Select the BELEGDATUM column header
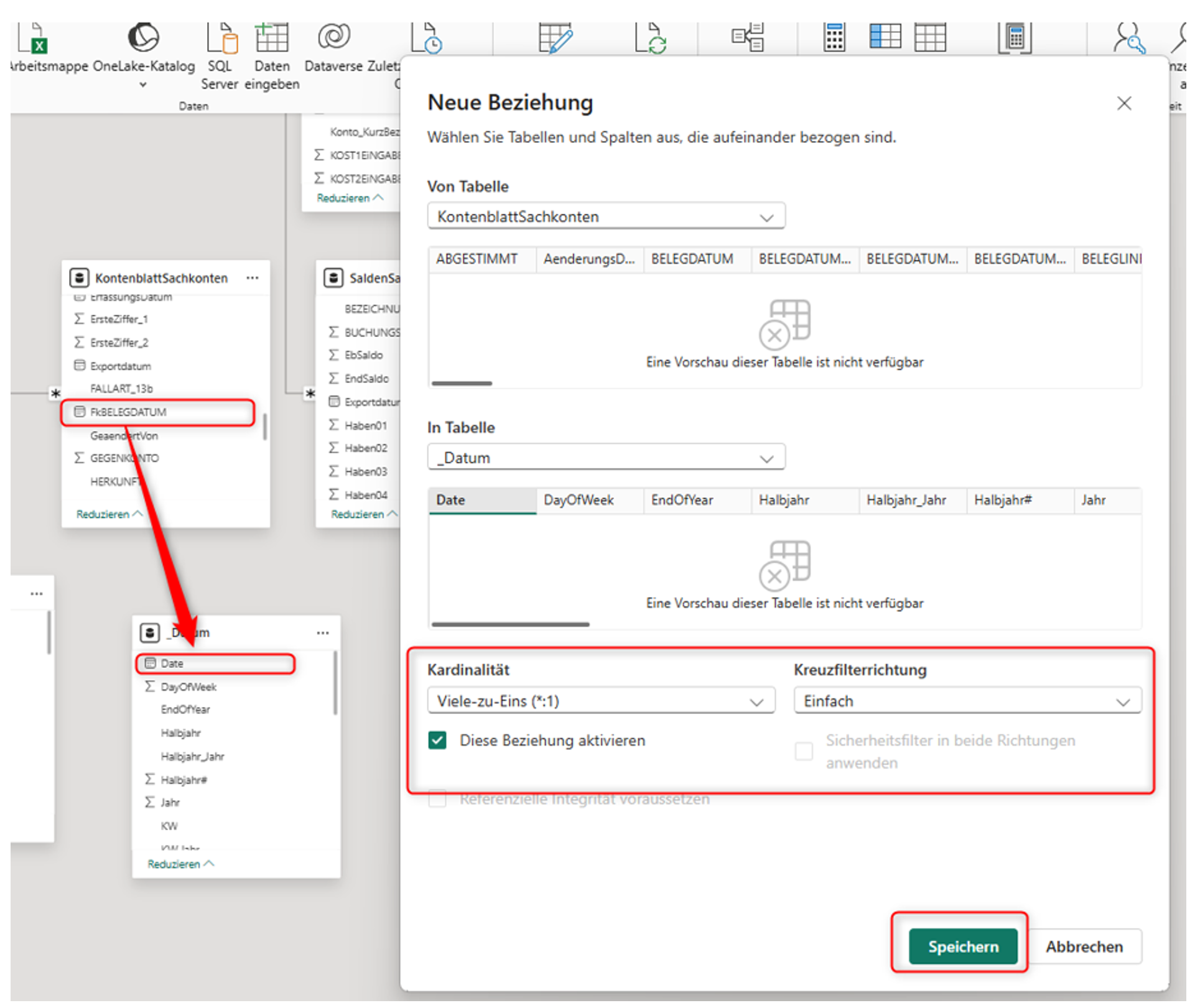This screenshot has height=1008, width=1200. [x=697, y=259]
